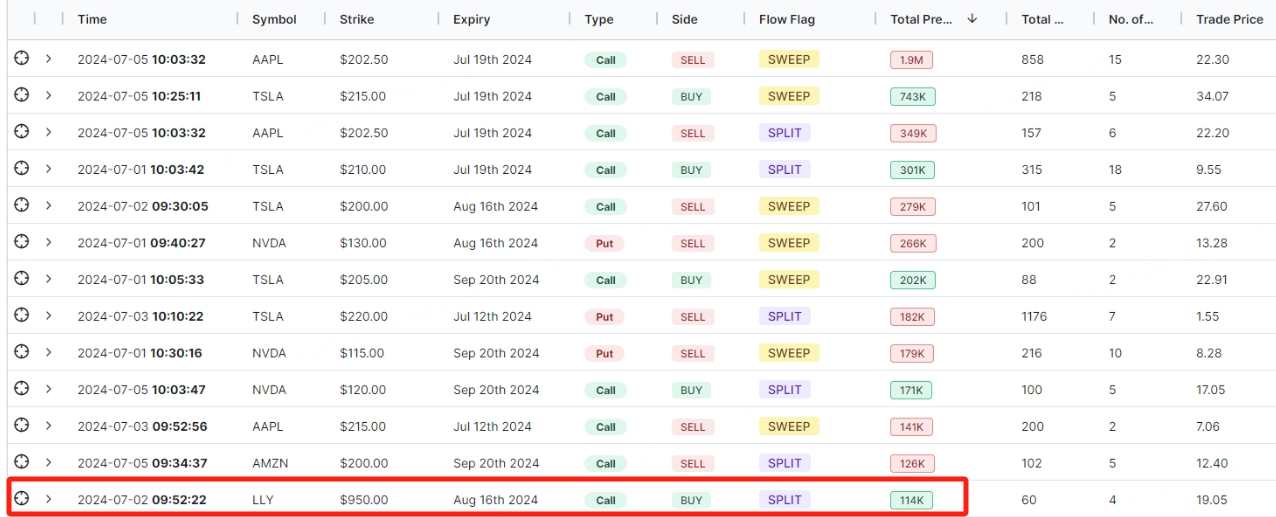Expand the TSLA 10:10:22 row chevron

click(48, 315)
